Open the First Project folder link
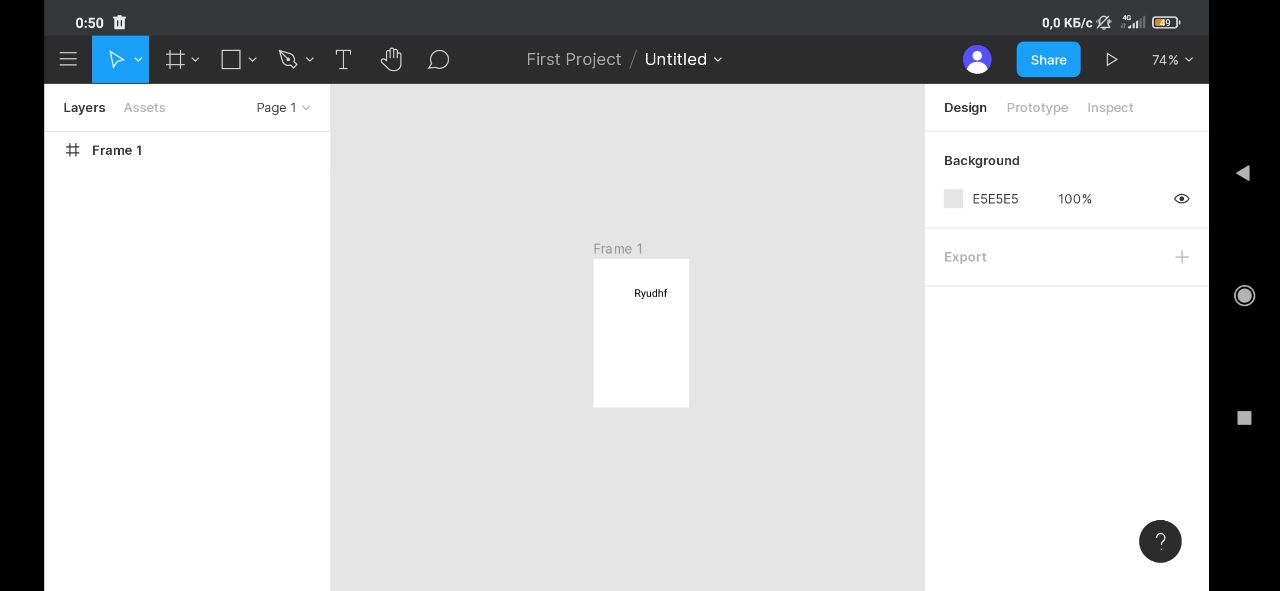The image size is (1280, 591). click(x=574, y=59)
